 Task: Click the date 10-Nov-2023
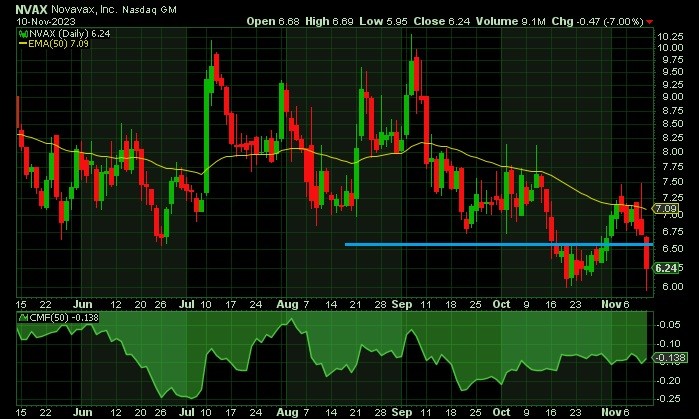pos(46,21)
